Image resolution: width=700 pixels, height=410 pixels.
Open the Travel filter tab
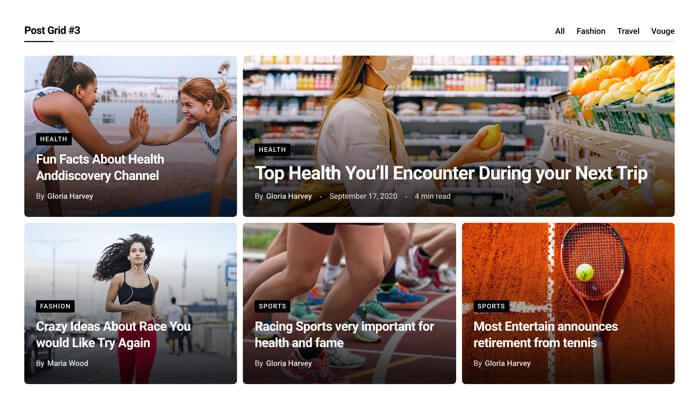point(628,31)
